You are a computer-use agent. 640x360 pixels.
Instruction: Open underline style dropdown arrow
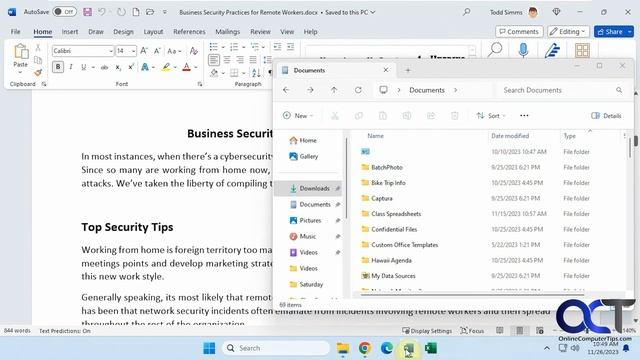(93, 67)
